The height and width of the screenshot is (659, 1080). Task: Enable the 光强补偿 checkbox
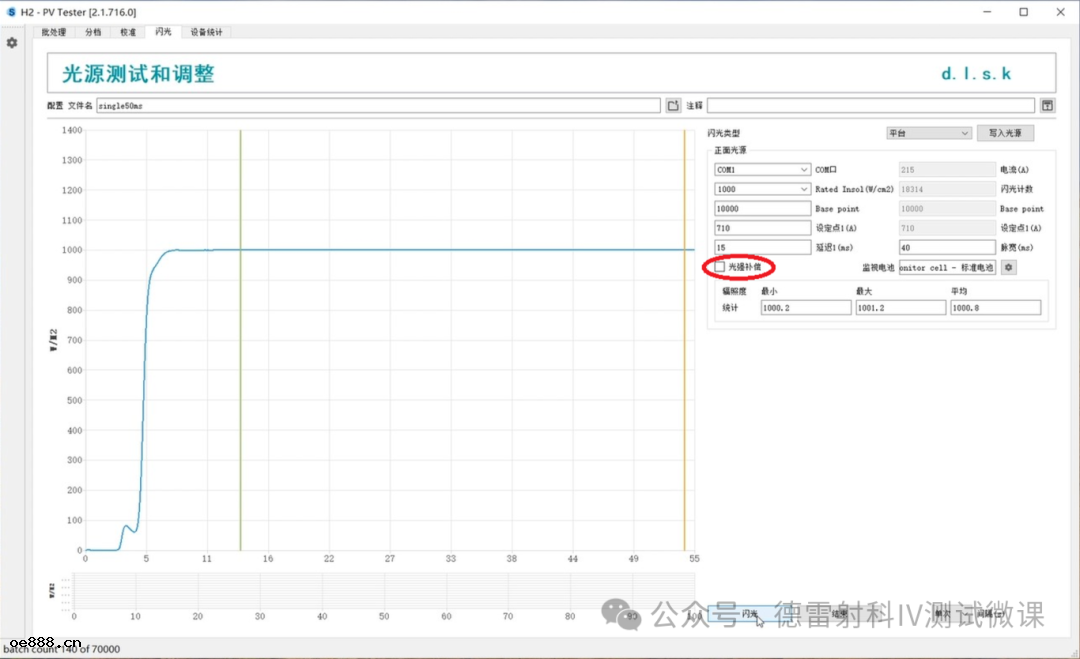pyautogui.click(x=720, y=267)
